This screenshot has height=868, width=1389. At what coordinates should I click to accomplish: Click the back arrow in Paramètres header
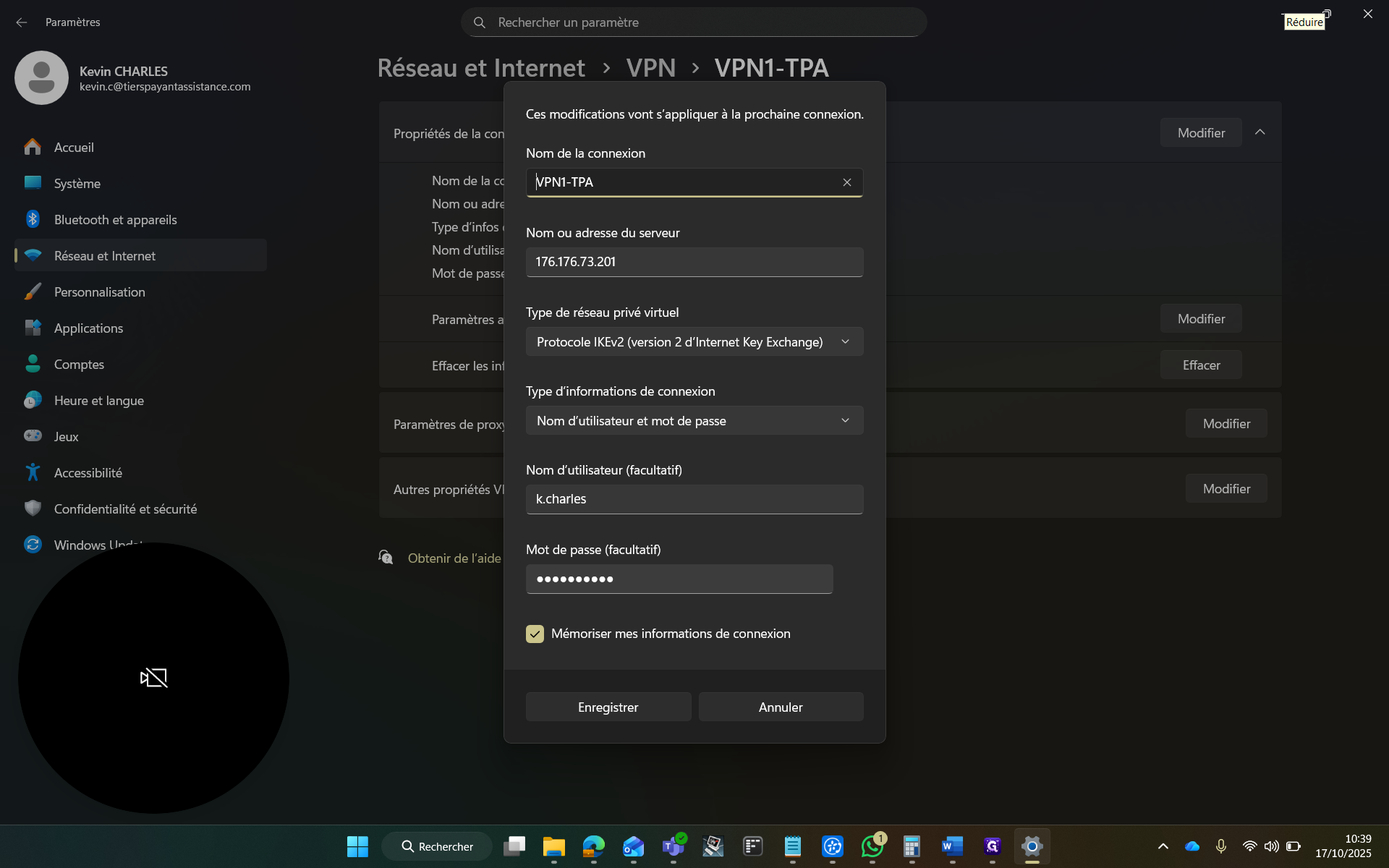(22, 22)
